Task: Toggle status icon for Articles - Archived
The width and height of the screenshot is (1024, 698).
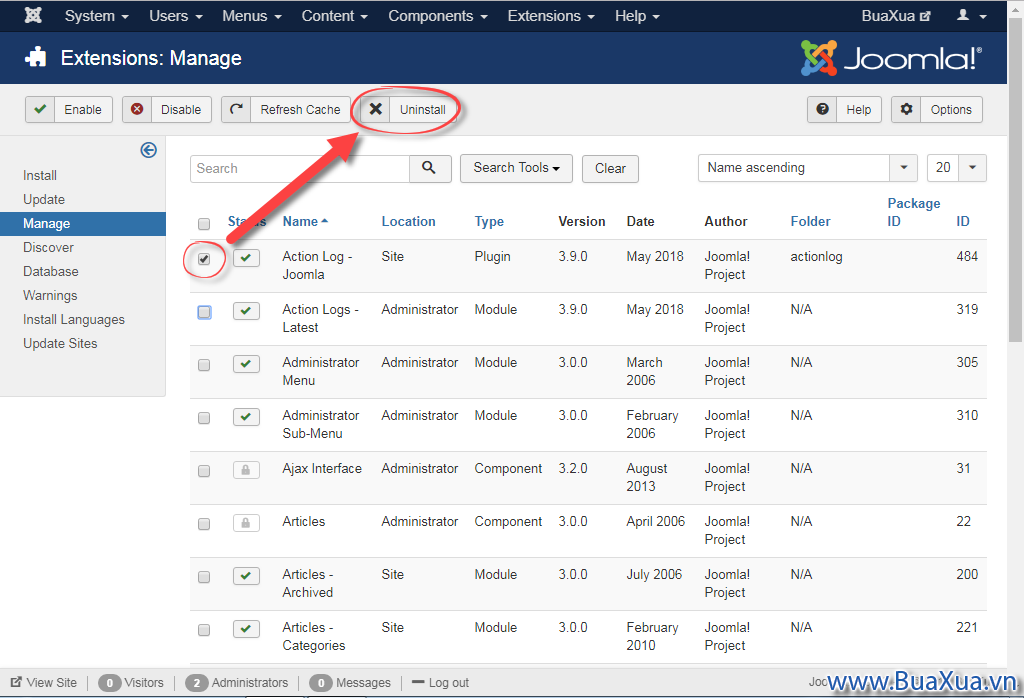Action: (x=246, y=575)
